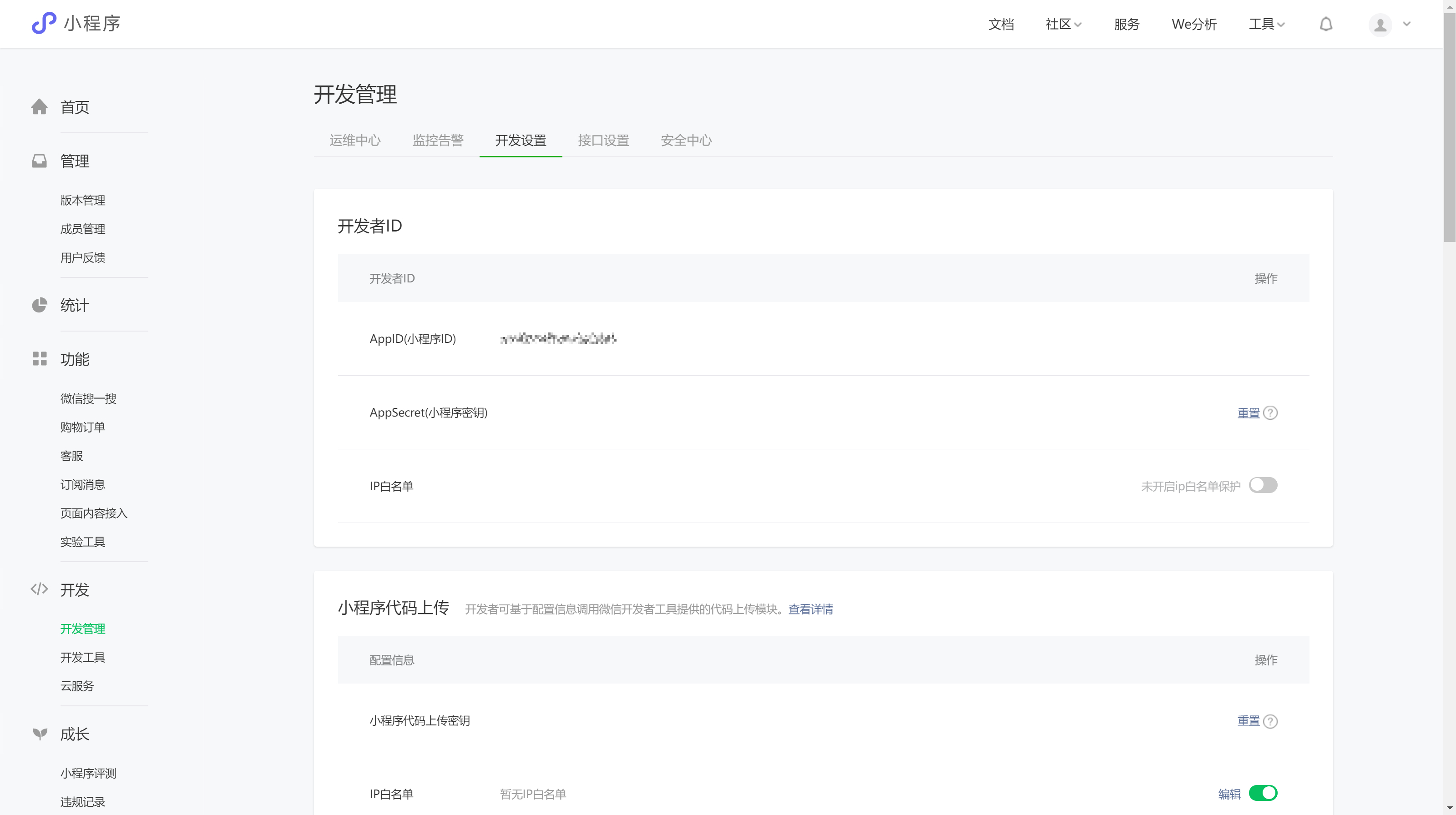Switch to the 安全中心 tab
Viewport: 1456px width, 815px height.
point(686,140)
